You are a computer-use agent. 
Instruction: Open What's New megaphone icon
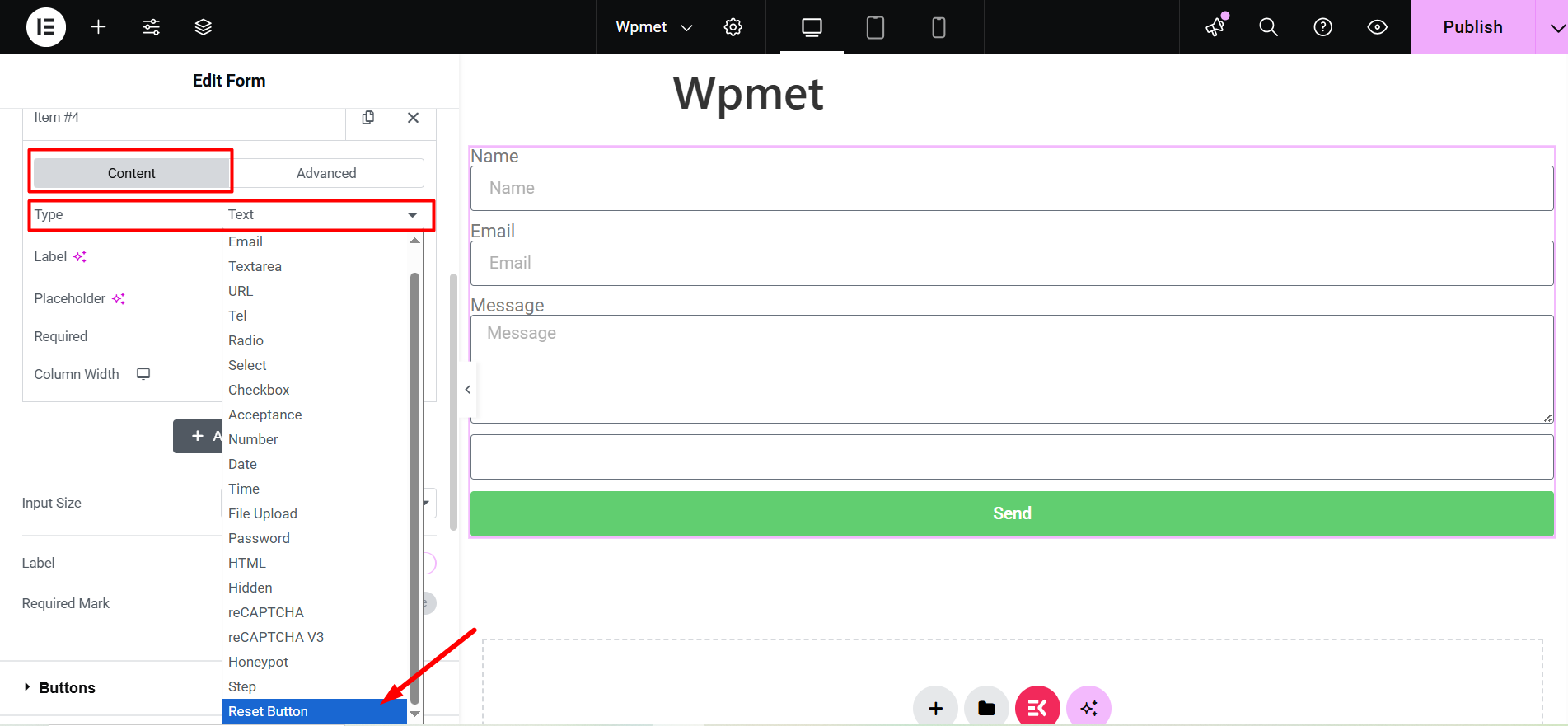point(1215,27)
